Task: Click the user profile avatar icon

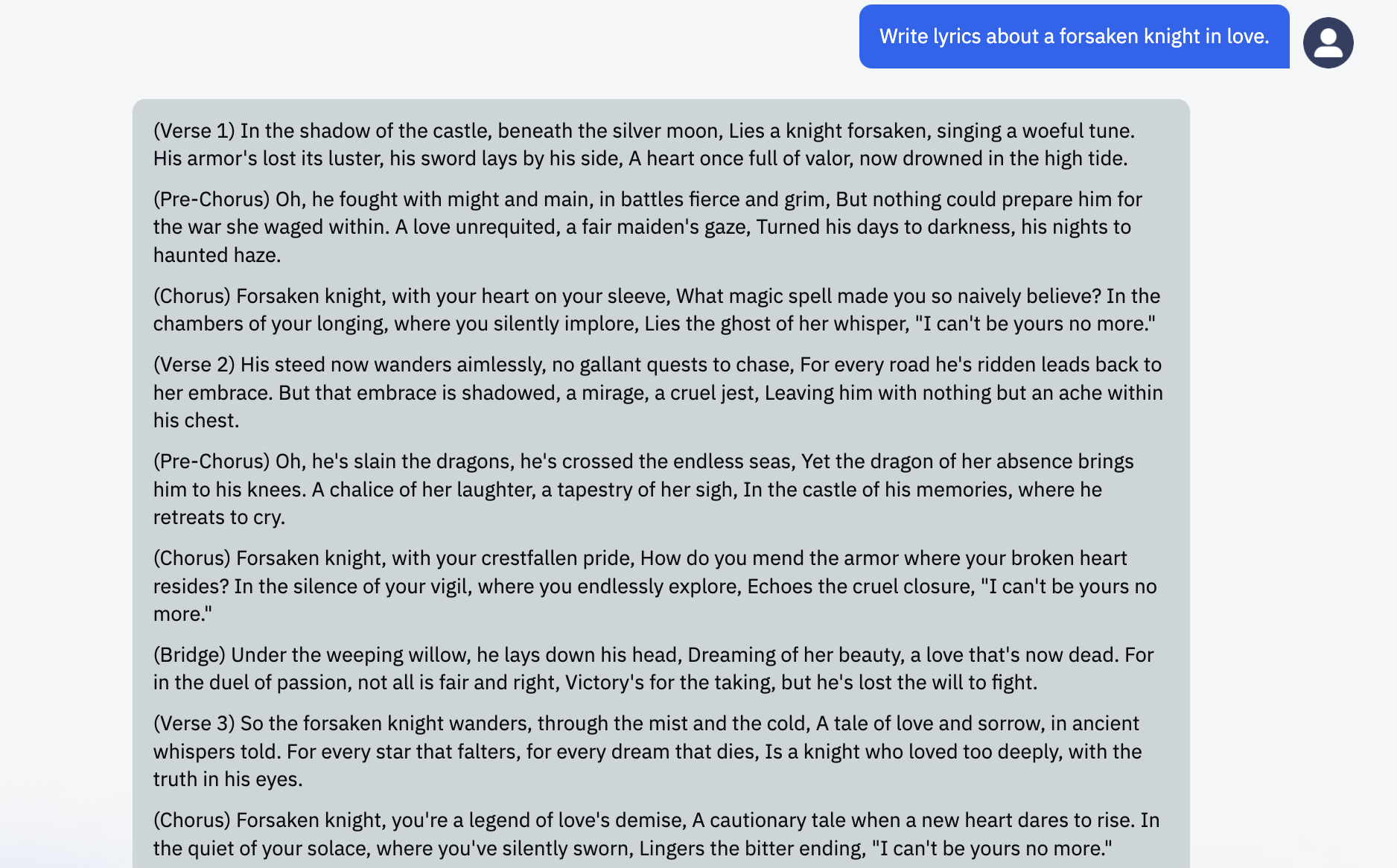Action: click(x=1328, y=43)
